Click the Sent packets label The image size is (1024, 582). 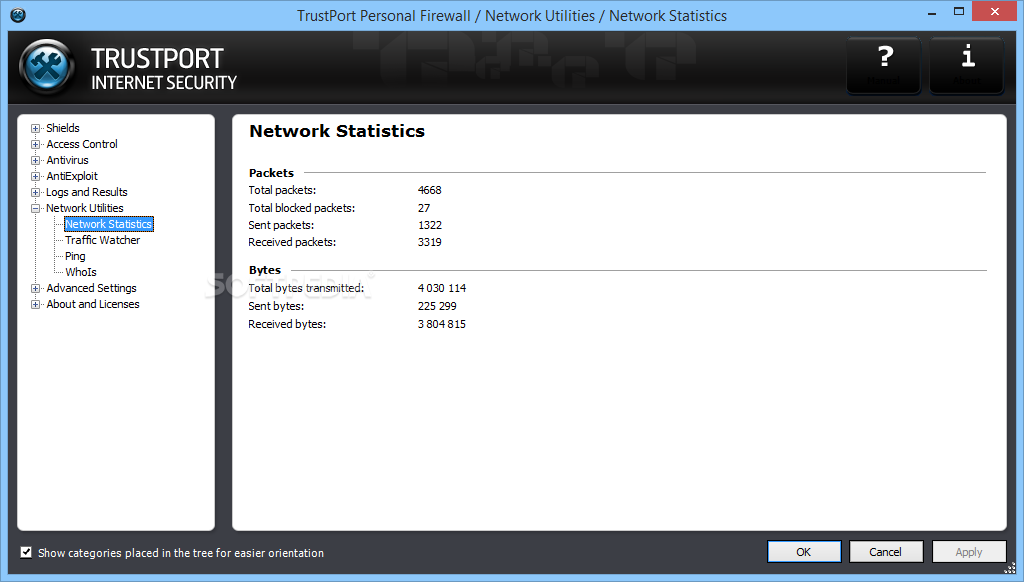281,225
